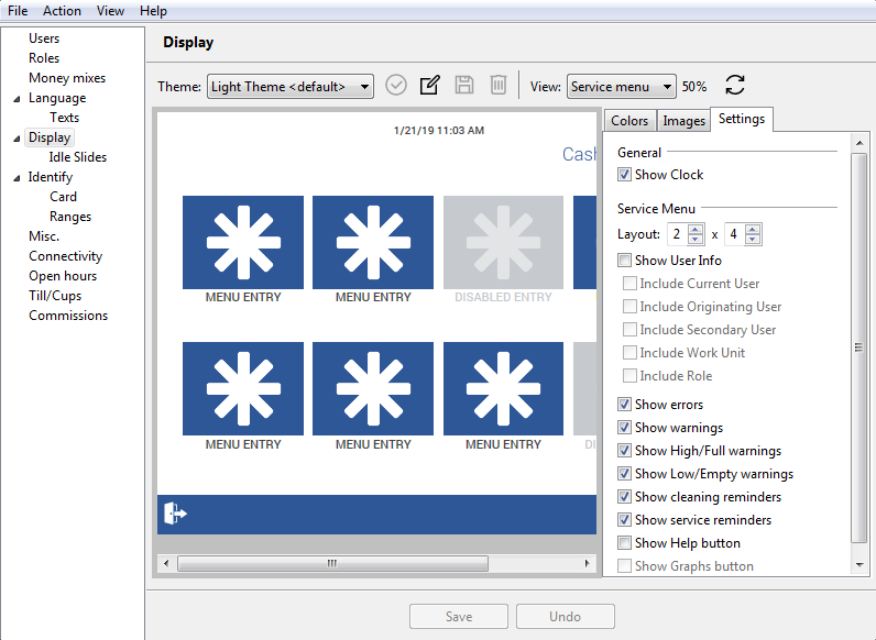This screenshot has width=876, height=640.
Task: Select Idle Slides in the sidebar
Action: click(77, 157)
